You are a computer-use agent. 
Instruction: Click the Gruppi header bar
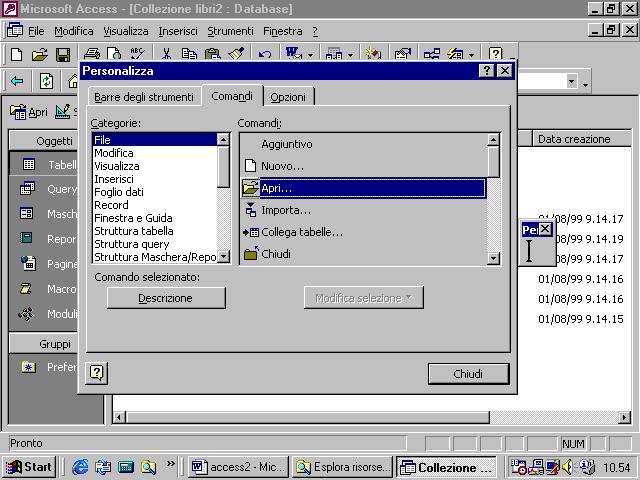[44, 344]
